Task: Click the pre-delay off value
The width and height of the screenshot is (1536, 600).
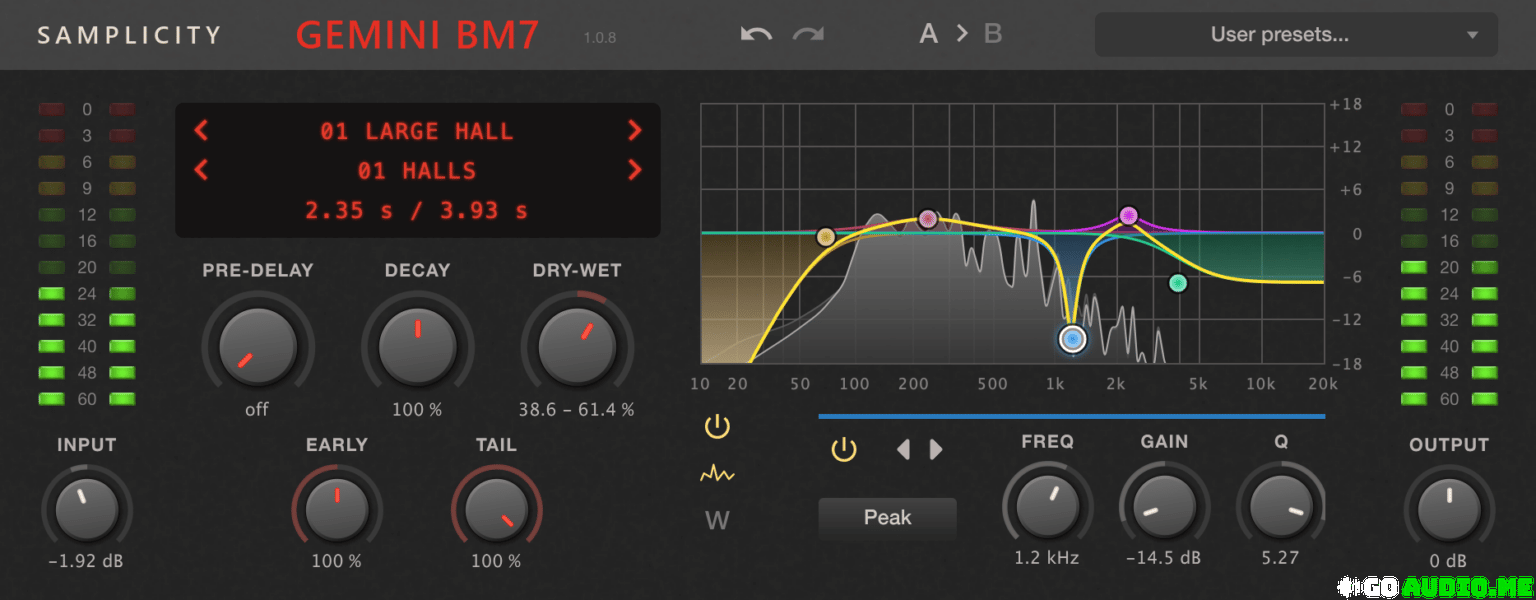Action: coord(257,409)
